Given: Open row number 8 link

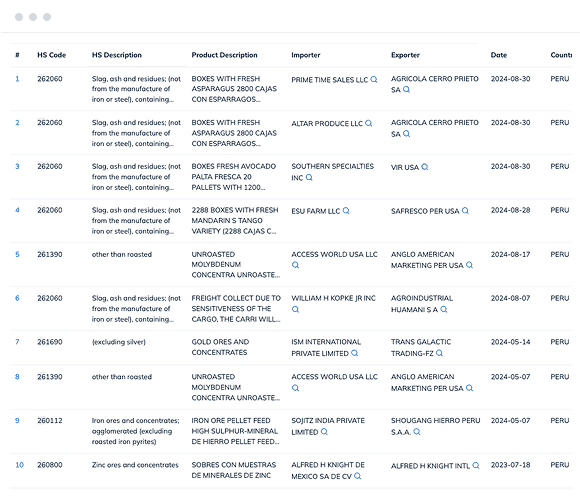Looking at the screenshot, I should [x=17, y=377].
